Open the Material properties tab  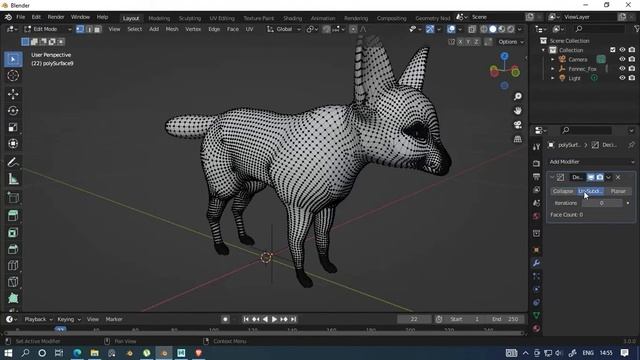(x=536, y=329)
